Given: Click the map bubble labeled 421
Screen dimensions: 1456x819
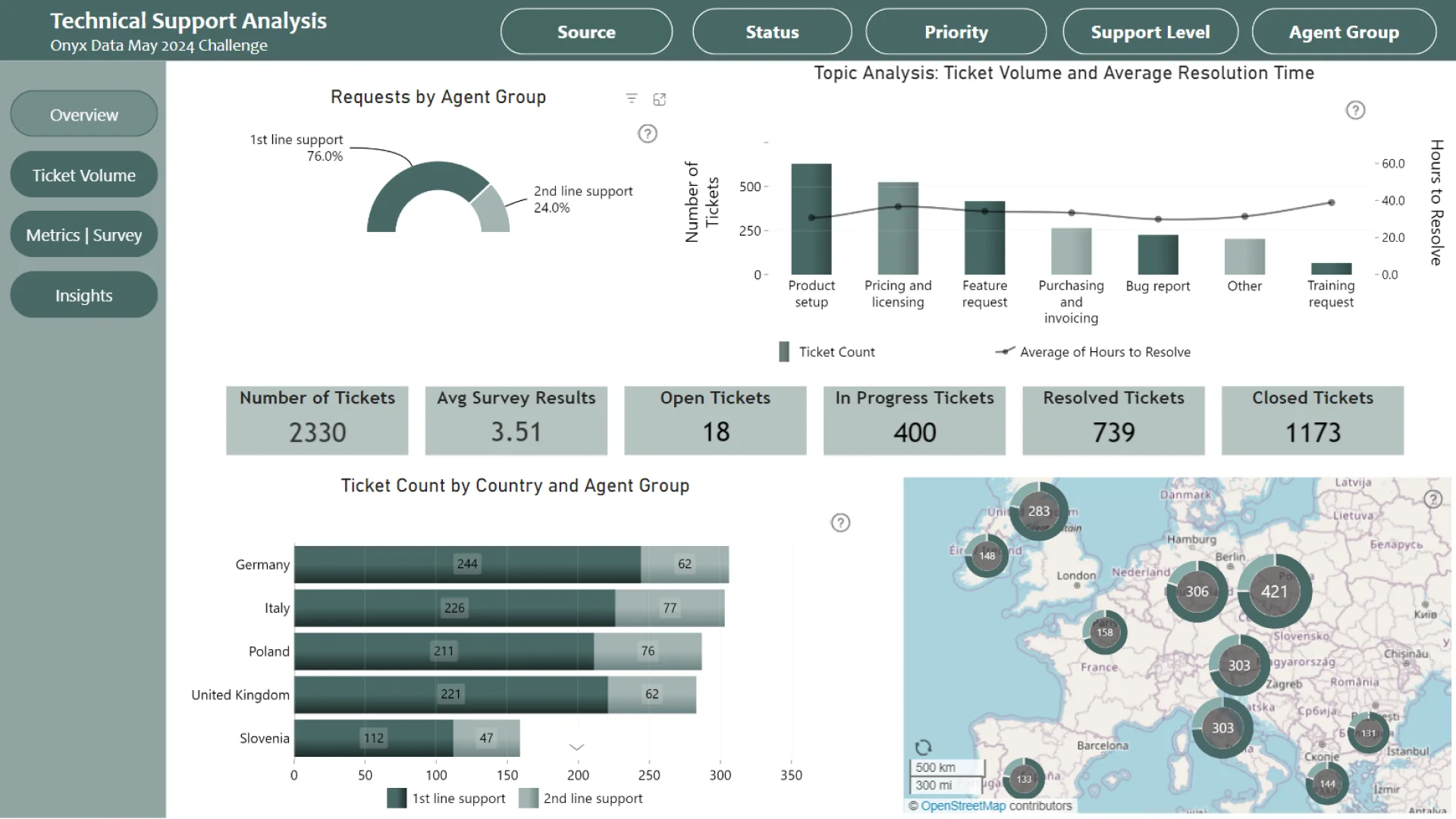Looking at the screenshot, I should pyautogui.click(x=1274, y=591).
